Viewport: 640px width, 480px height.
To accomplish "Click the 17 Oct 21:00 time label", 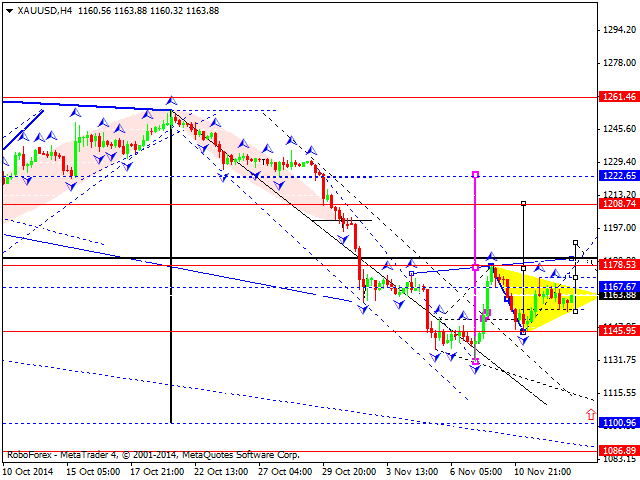I will (157, 472).
